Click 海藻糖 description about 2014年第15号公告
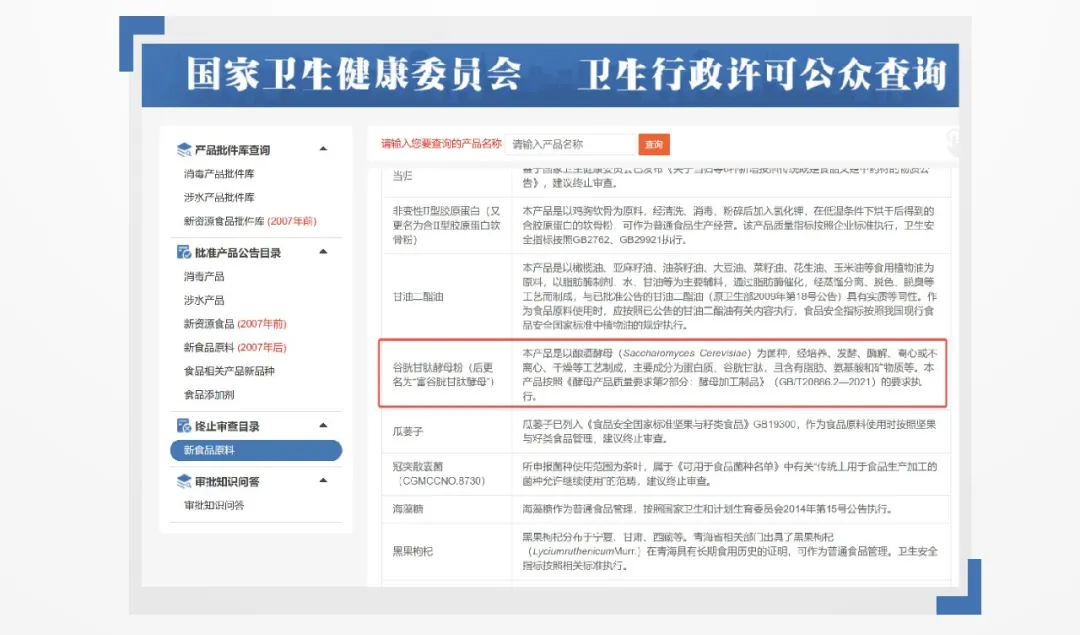Image resolution: width=1080 pixels, height=635 pixels. (707, 509)
